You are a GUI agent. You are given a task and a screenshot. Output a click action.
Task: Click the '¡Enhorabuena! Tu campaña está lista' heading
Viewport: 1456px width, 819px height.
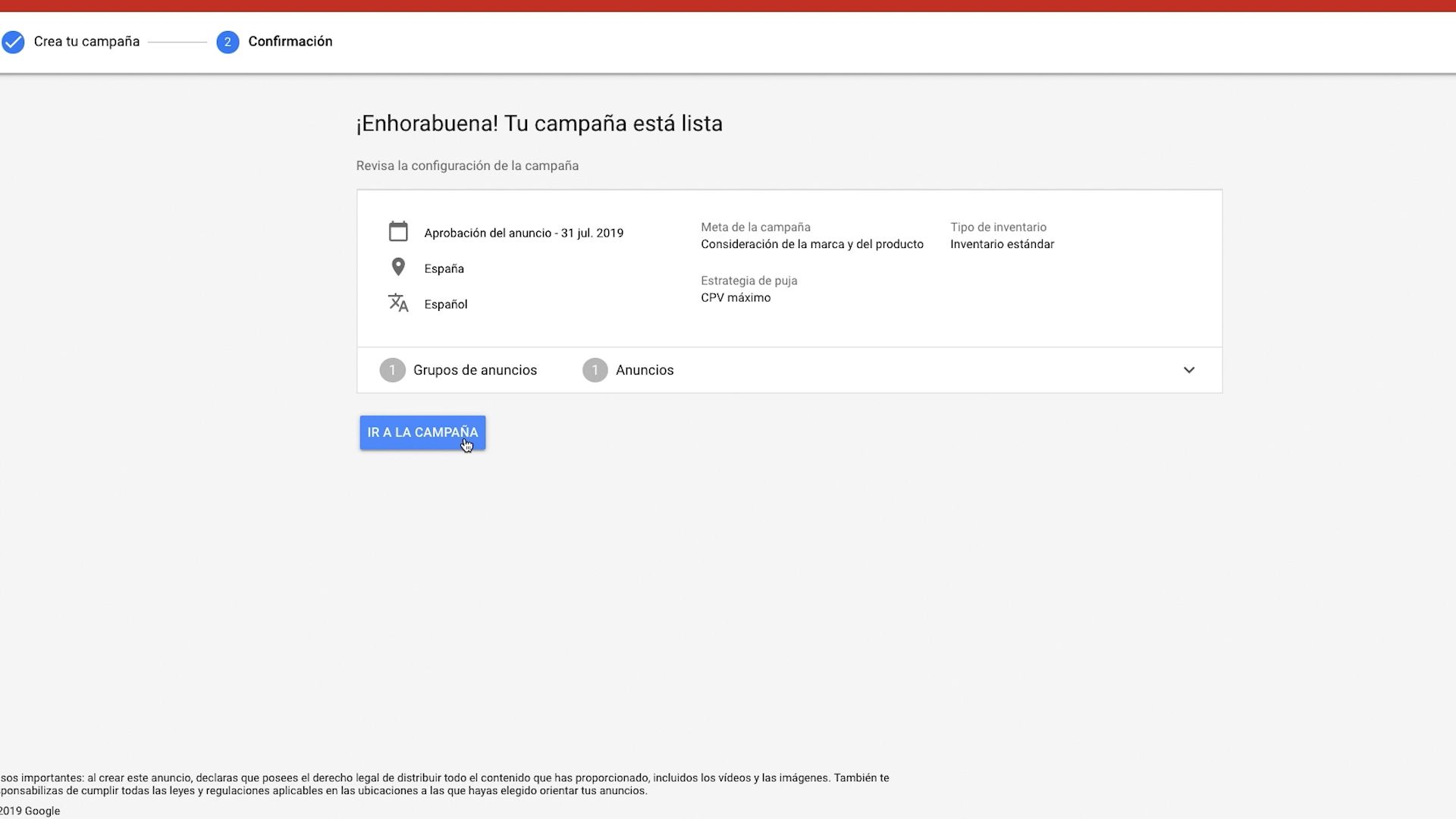click(539, 124)
